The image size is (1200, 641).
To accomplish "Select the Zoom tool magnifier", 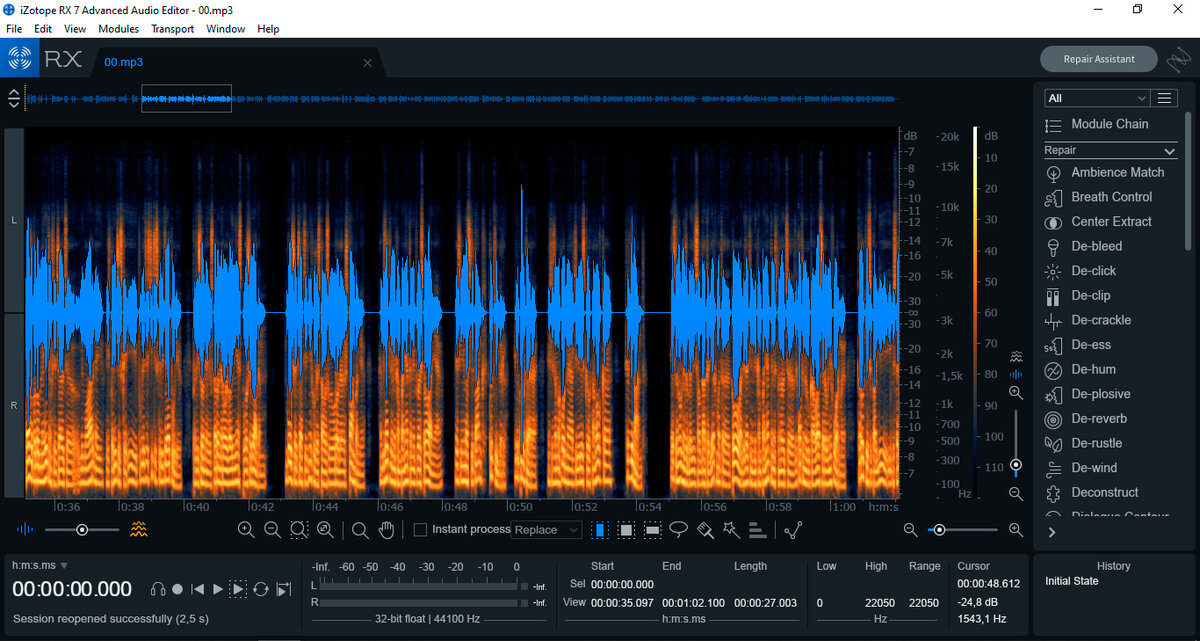I will point(361,530).
